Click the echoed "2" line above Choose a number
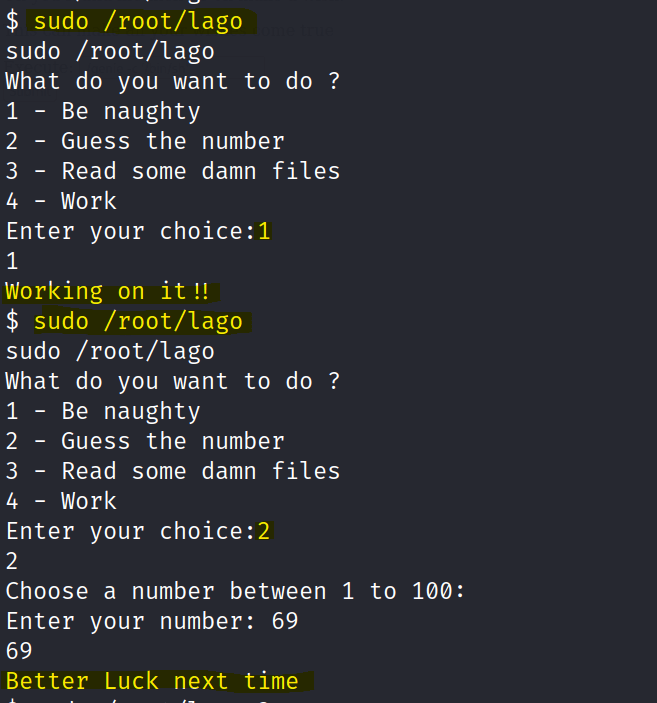 pyautogui.click(x=12, y=562)
